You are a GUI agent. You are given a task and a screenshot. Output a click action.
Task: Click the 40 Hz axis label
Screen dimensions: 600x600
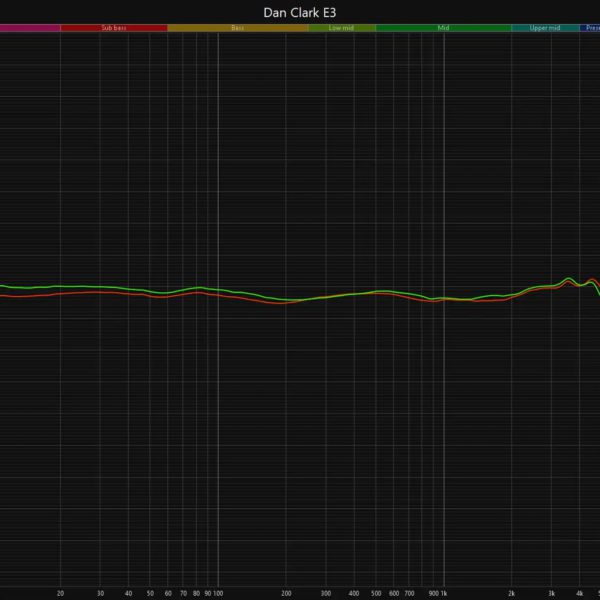129,593
